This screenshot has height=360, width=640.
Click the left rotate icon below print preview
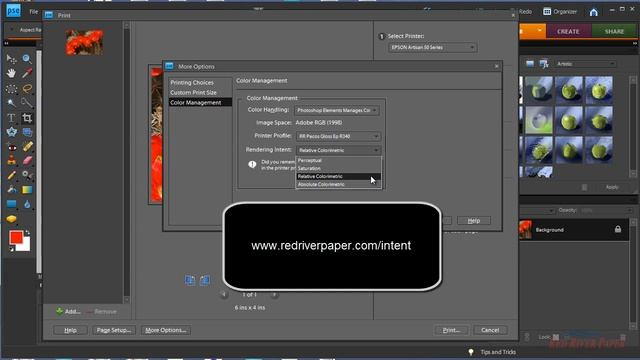(x=190, y=280)
